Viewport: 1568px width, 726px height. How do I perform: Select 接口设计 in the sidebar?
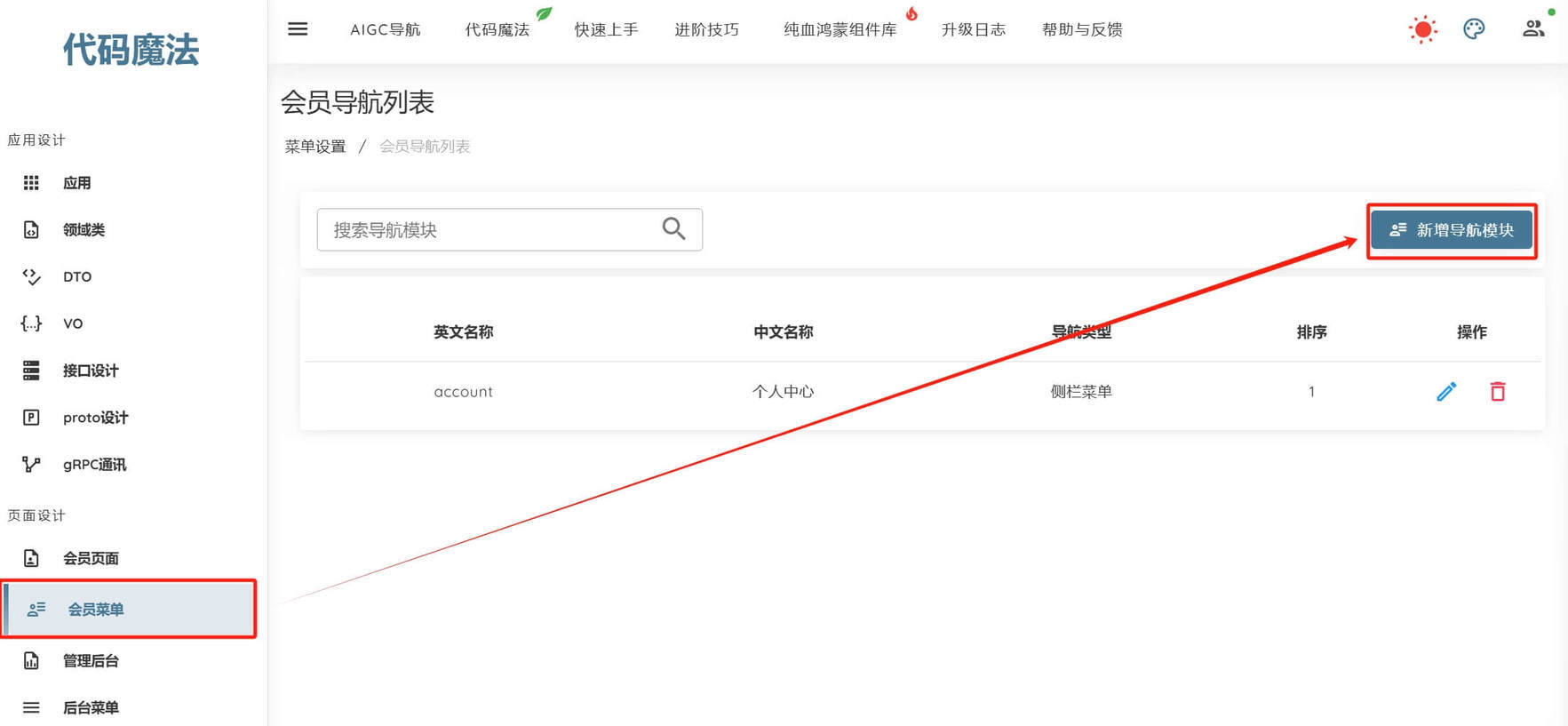click(91, 371)
